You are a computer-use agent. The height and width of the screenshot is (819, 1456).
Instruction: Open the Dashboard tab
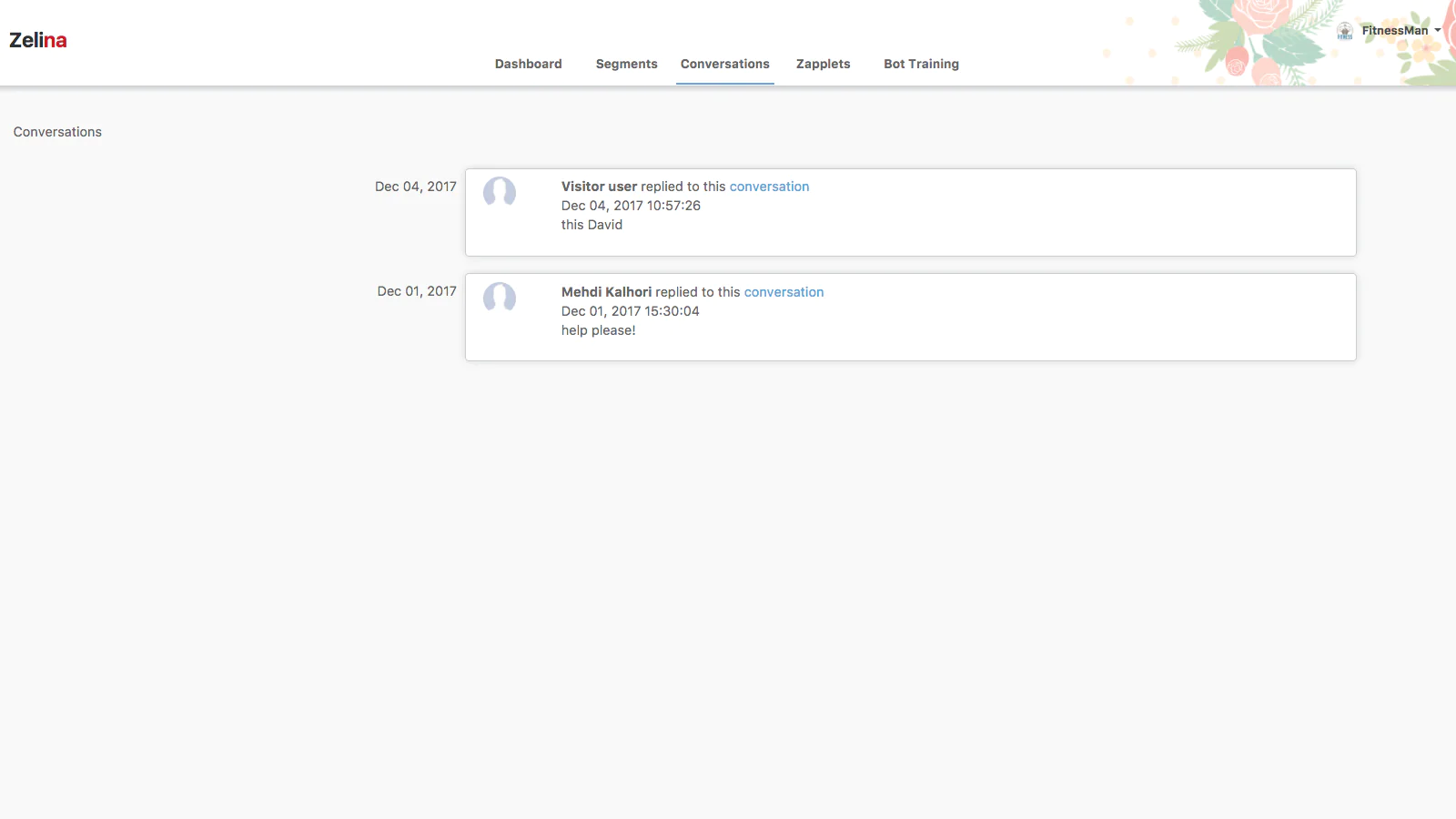point(528,64)
